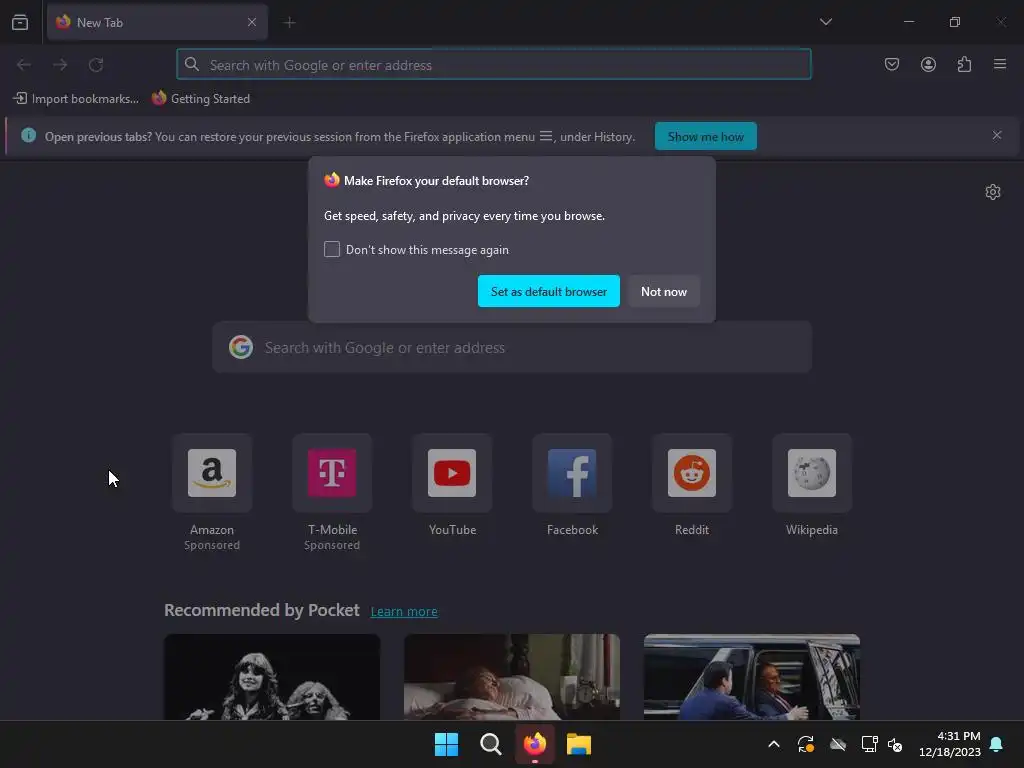
Task: Click the OneDrive cloud tray icon
Action: [838, 744]
